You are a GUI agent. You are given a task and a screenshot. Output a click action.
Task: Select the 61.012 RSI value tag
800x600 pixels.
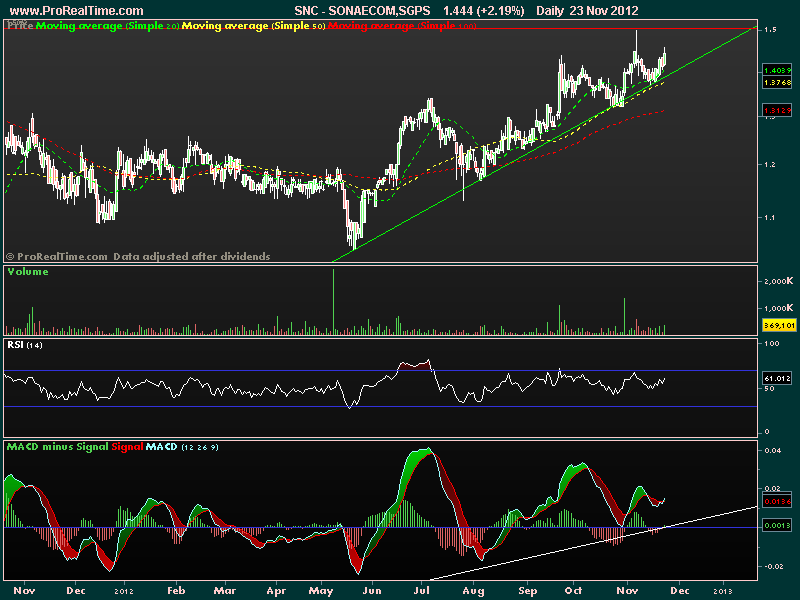coord(777,378)
